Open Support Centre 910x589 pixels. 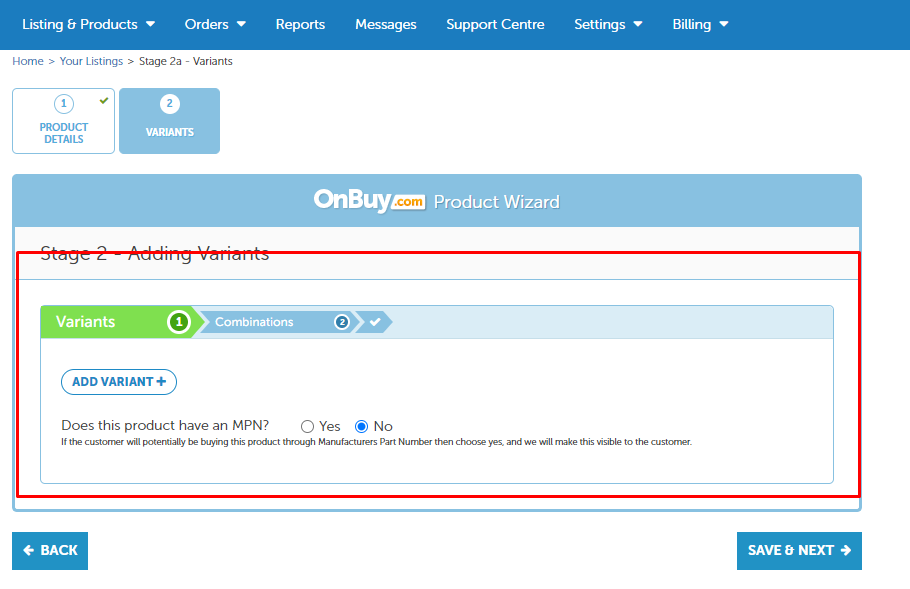coord(495,24)
